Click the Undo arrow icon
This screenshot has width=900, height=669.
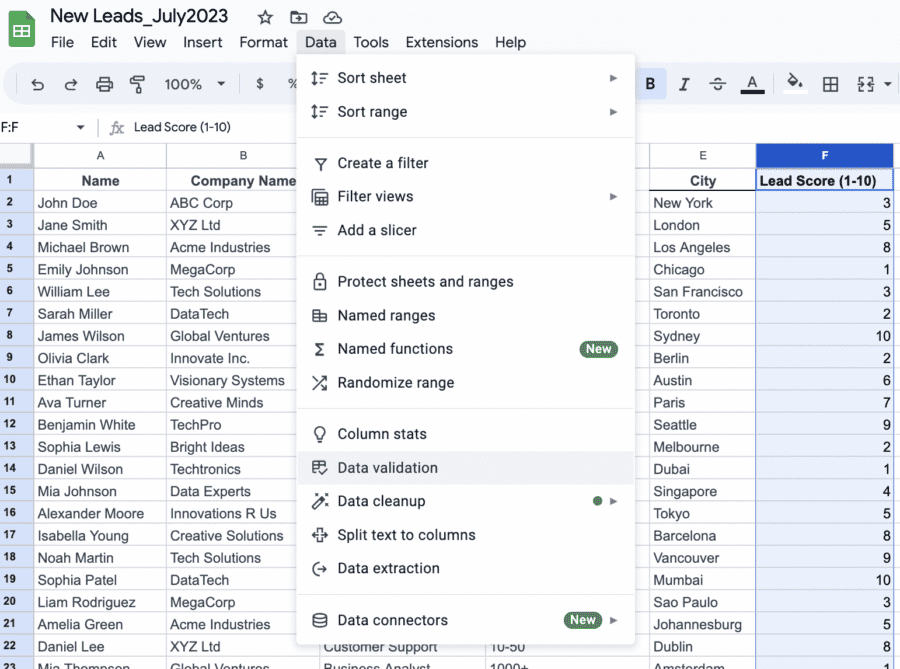coord(38,84)
